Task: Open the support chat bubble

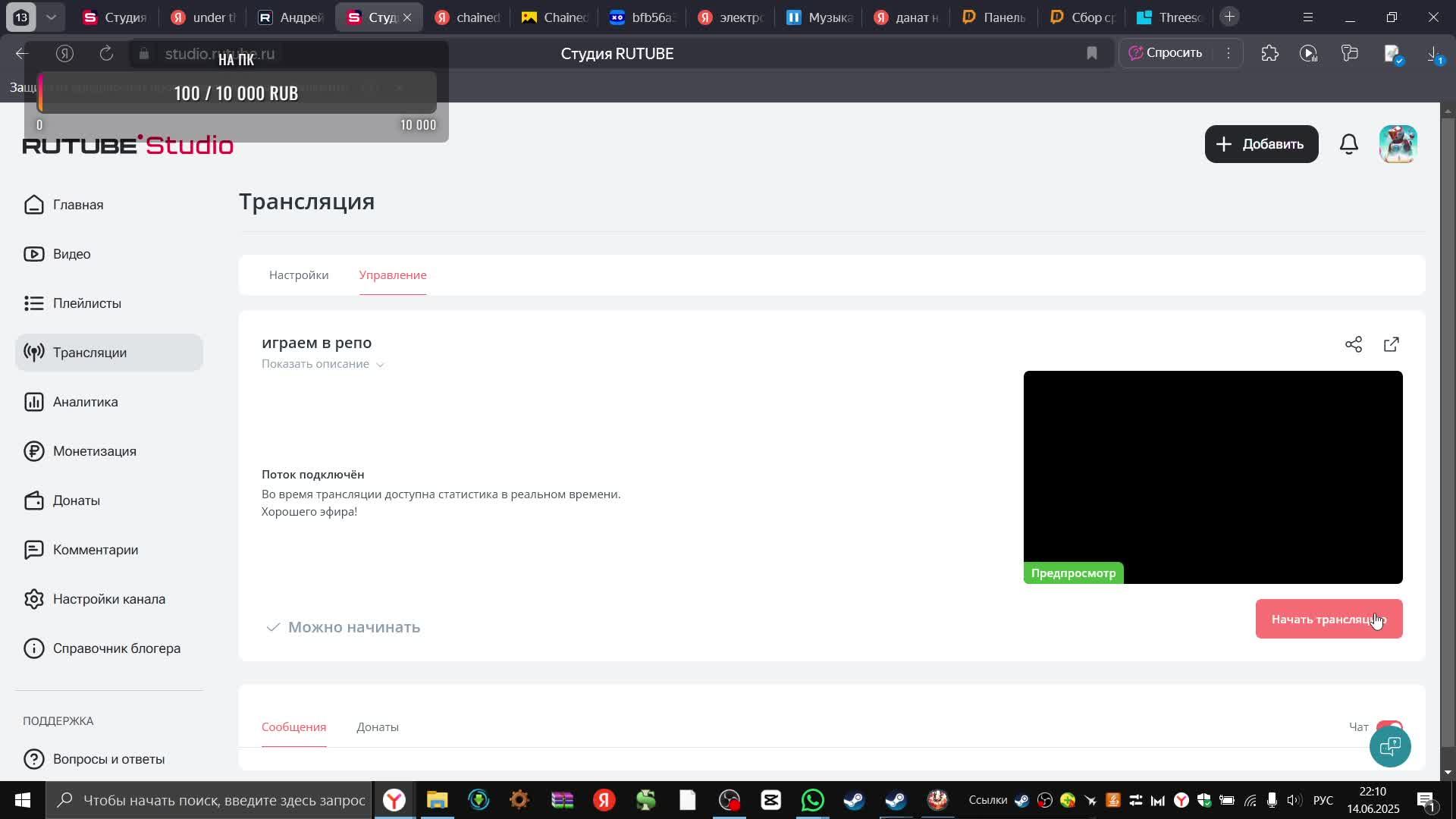Action: [1390, 747]
